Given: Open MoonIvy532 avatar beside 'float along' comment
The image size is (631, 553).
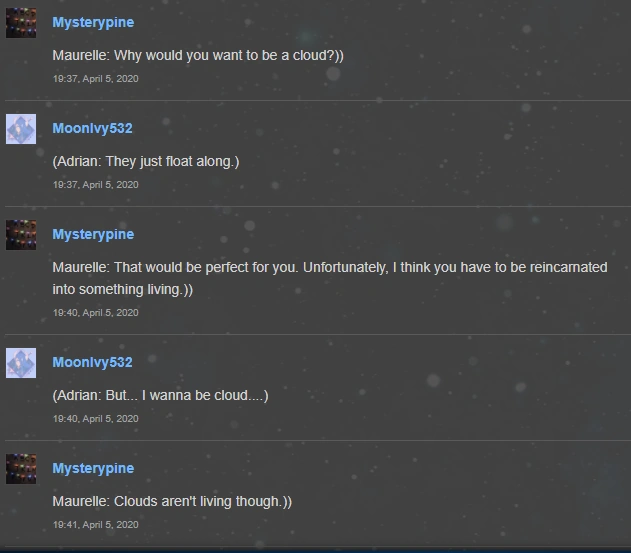Looking at the screenshot, I should [21, 129].
